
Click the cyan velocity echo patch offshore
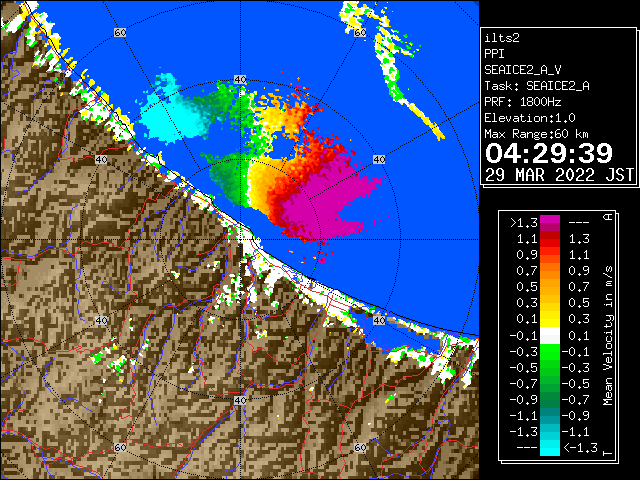coord(169,120)
